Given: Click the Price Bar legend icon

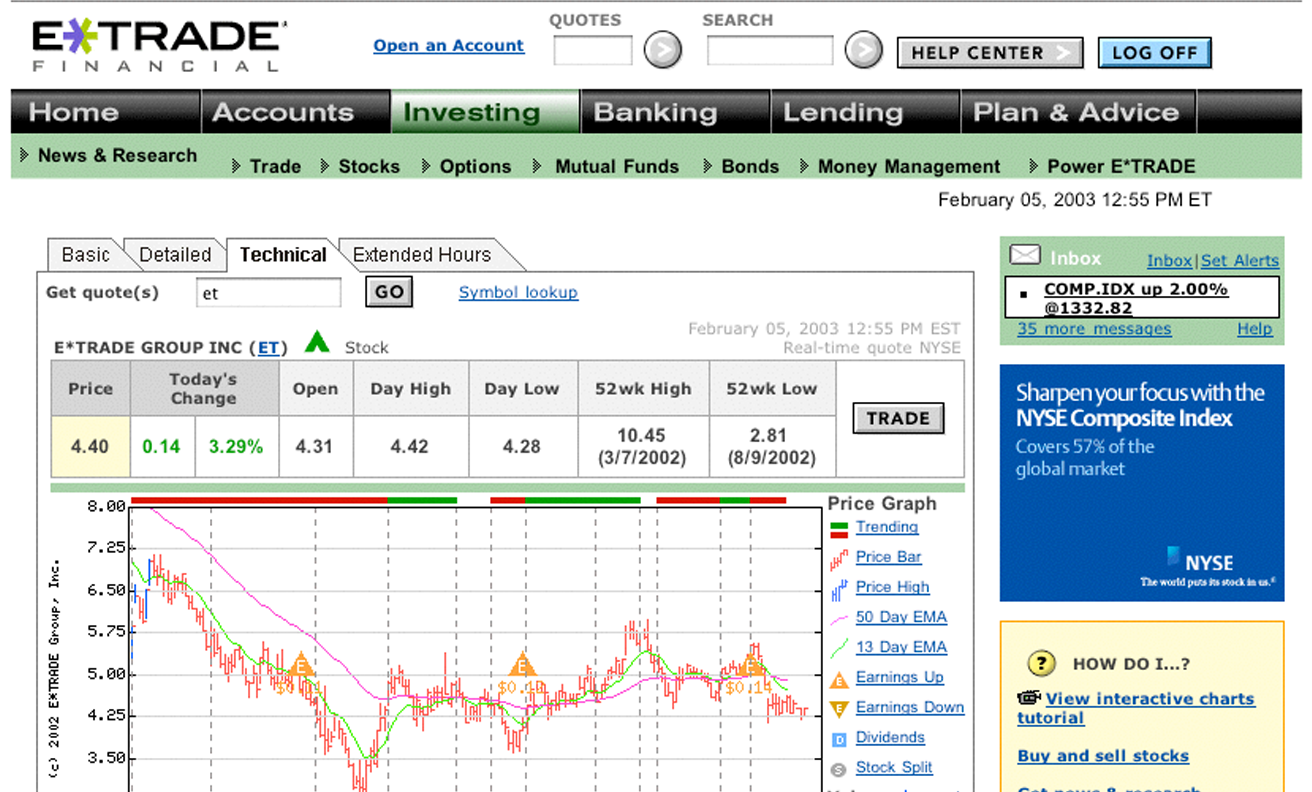Looking at the screenshot, I should tap(839, 558).
